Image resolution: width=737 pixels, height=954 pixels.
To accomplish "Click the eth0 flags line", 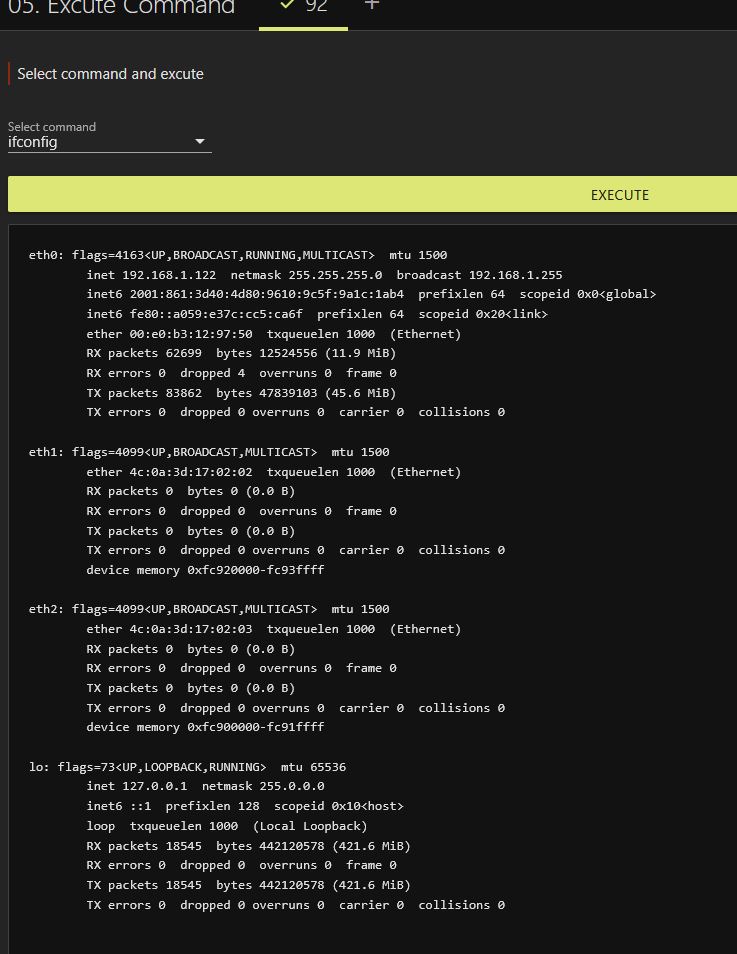I will [x=238, y=255].
